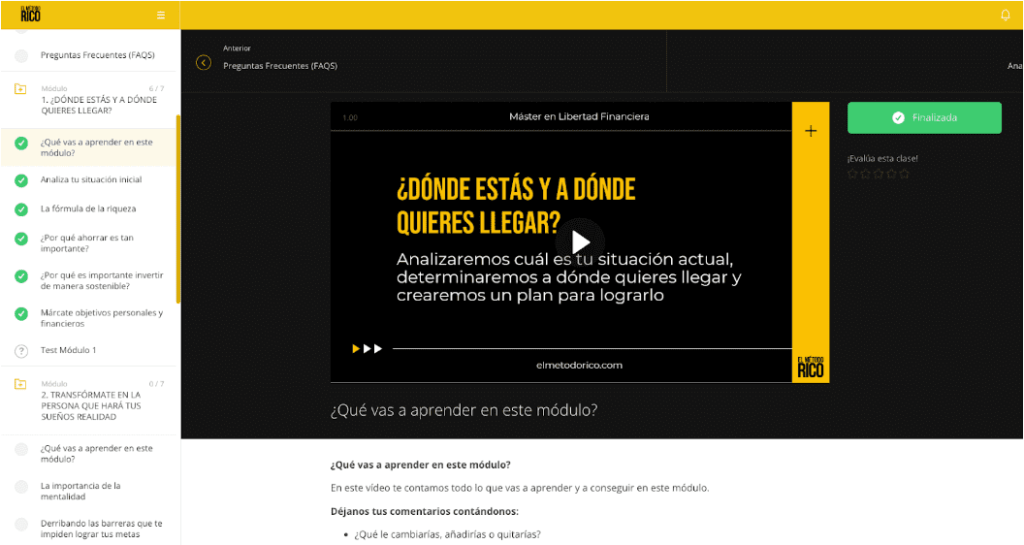Viewport: 1024px width, 545px height.
Task: Click 'Déjanos tus comentarios contándonos:' text
Action: pyautogui.click(x=424, y=511)
